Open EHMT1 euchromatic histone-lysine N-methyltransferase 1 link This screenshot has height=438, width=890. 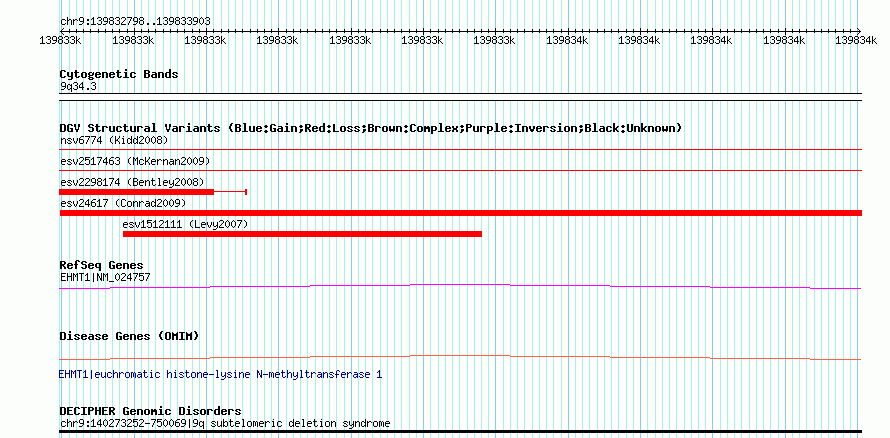(x=220, y=374)
